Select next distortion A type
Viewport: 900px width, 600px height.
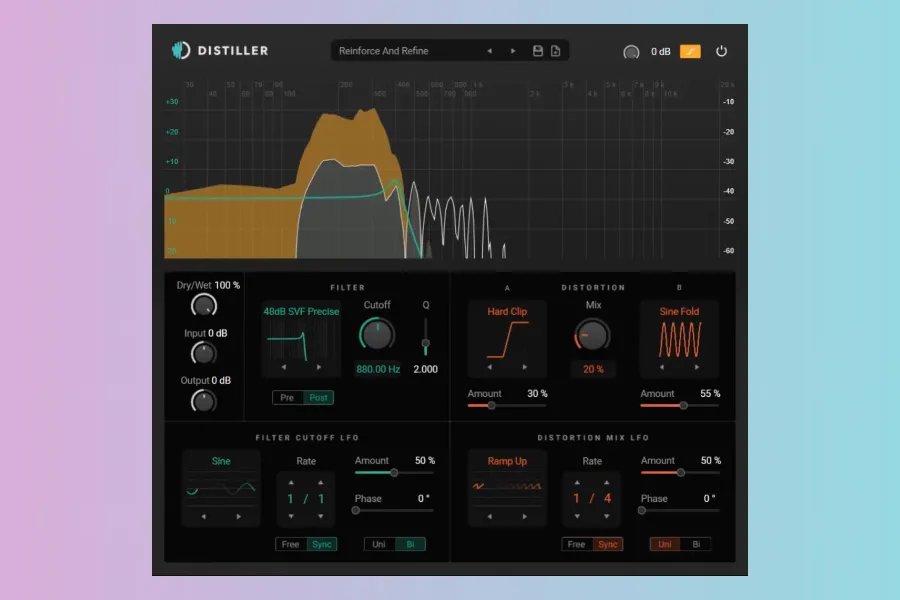(525, 367)
